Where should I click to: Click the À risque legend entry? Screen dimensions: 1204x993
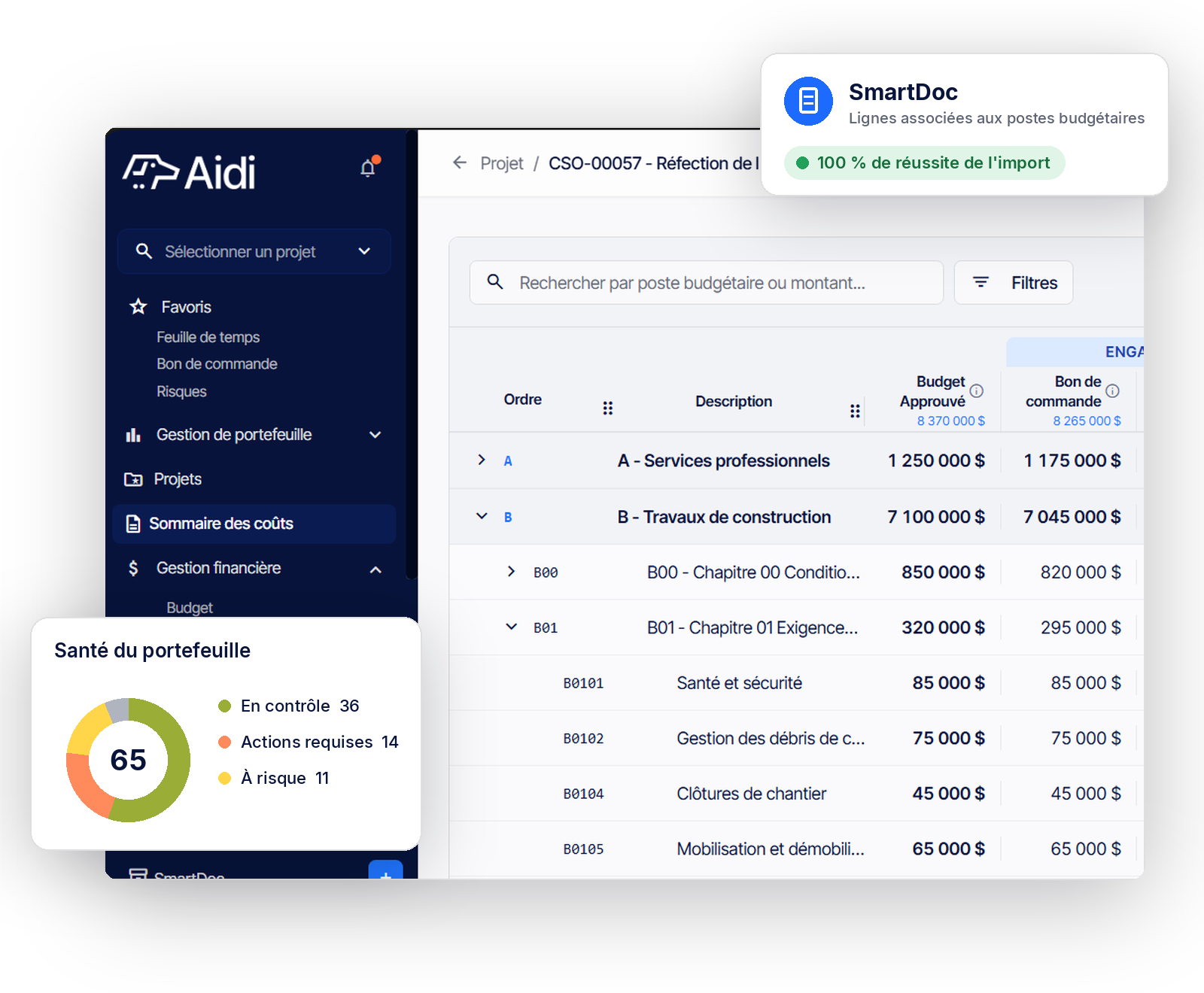click(x=274, y=778)
